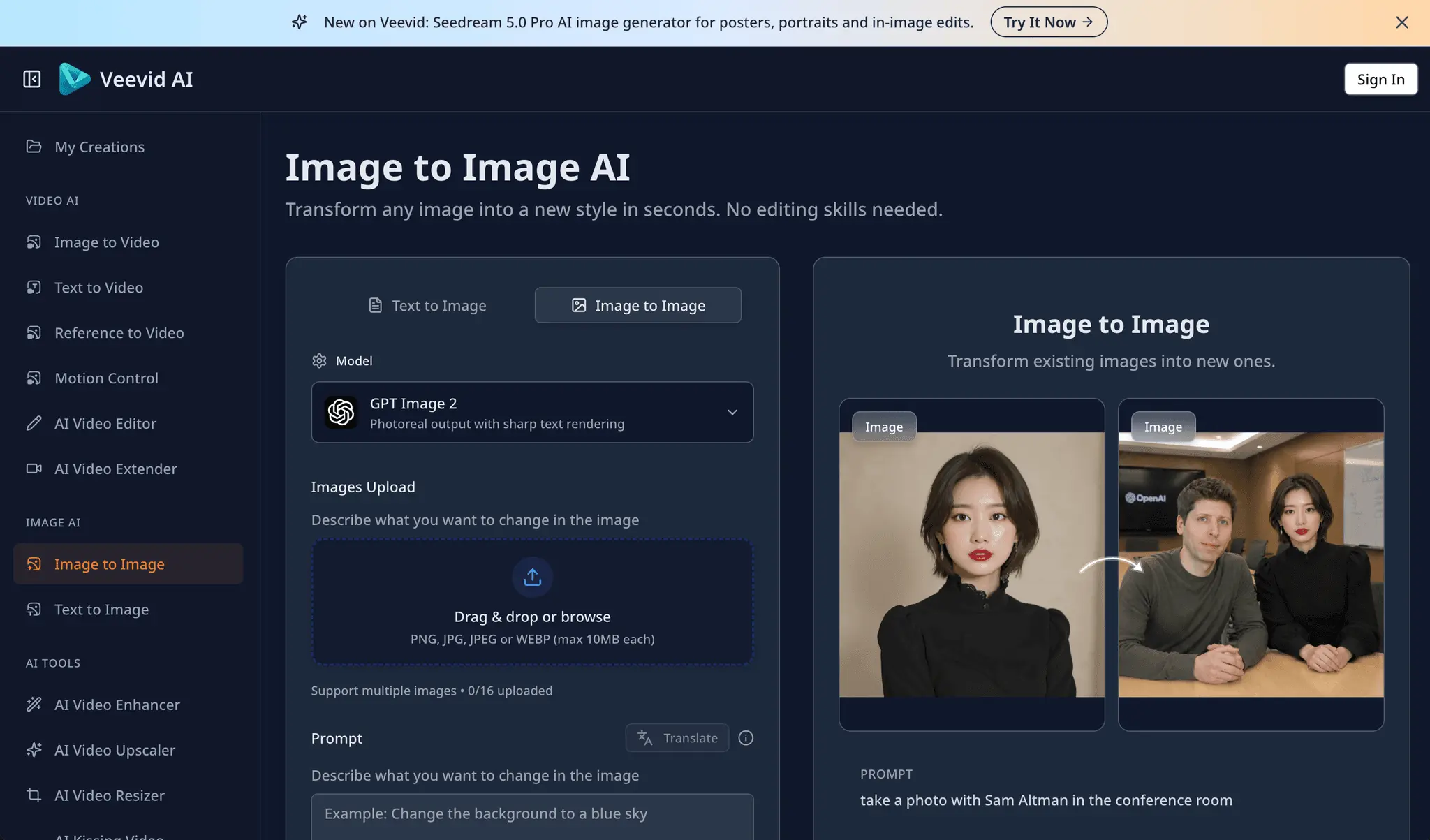
Task: Click the prompt info icon
Action: point(746,738)
